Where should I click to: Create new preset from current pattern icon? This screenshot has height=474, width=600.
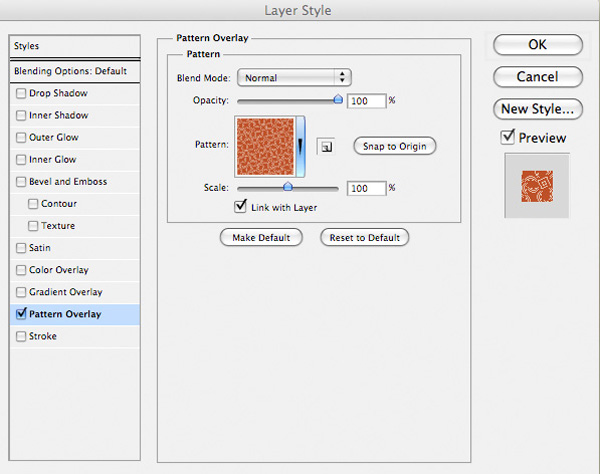coord(326,147)
